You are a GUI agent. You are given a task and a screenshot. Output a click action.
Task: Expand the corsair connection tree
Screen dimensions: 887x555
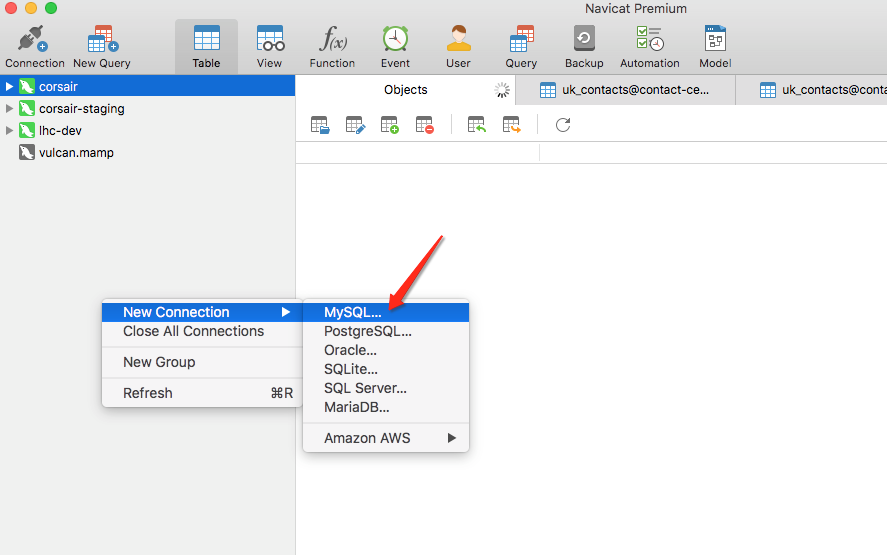(x=9, y=87)
